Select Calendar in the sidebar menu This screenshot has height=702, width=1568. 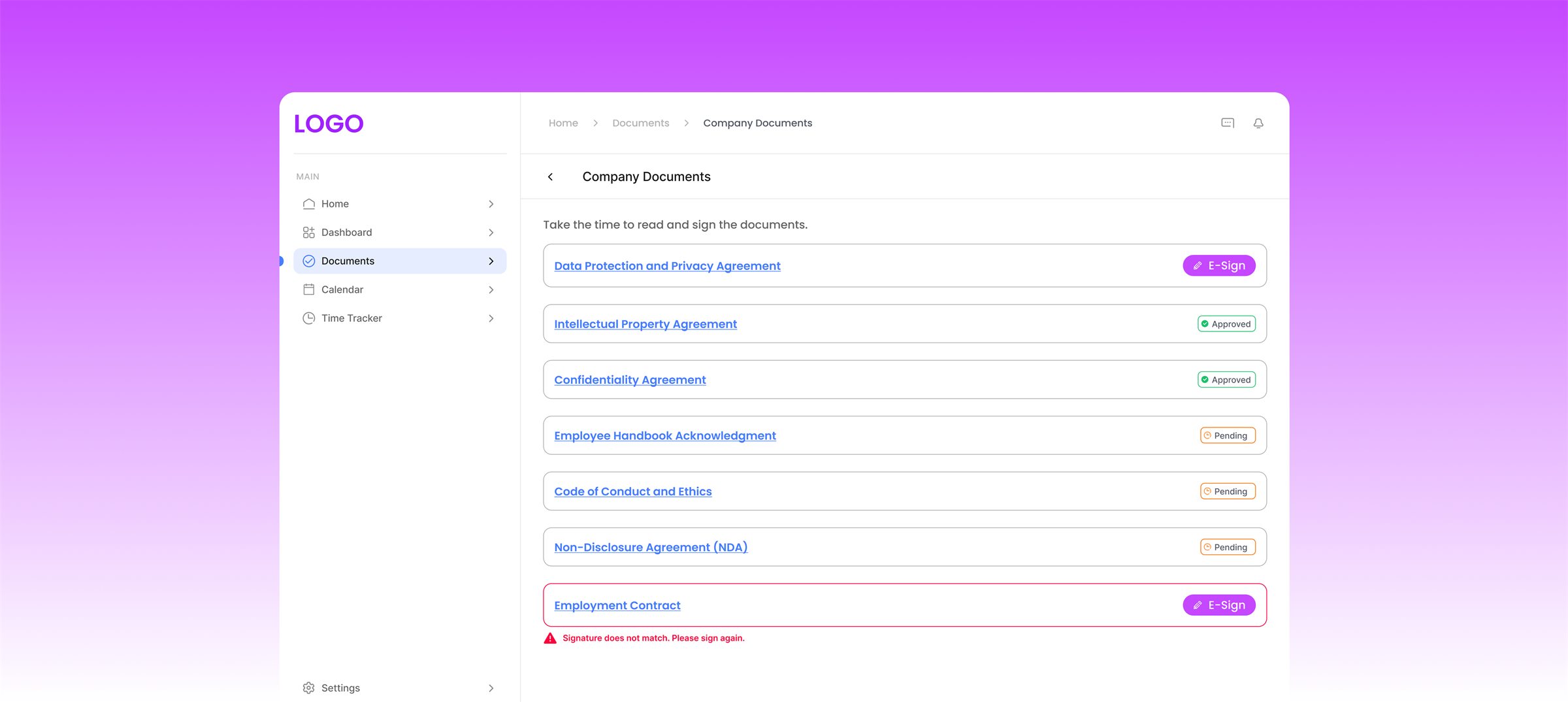(400, 290)
